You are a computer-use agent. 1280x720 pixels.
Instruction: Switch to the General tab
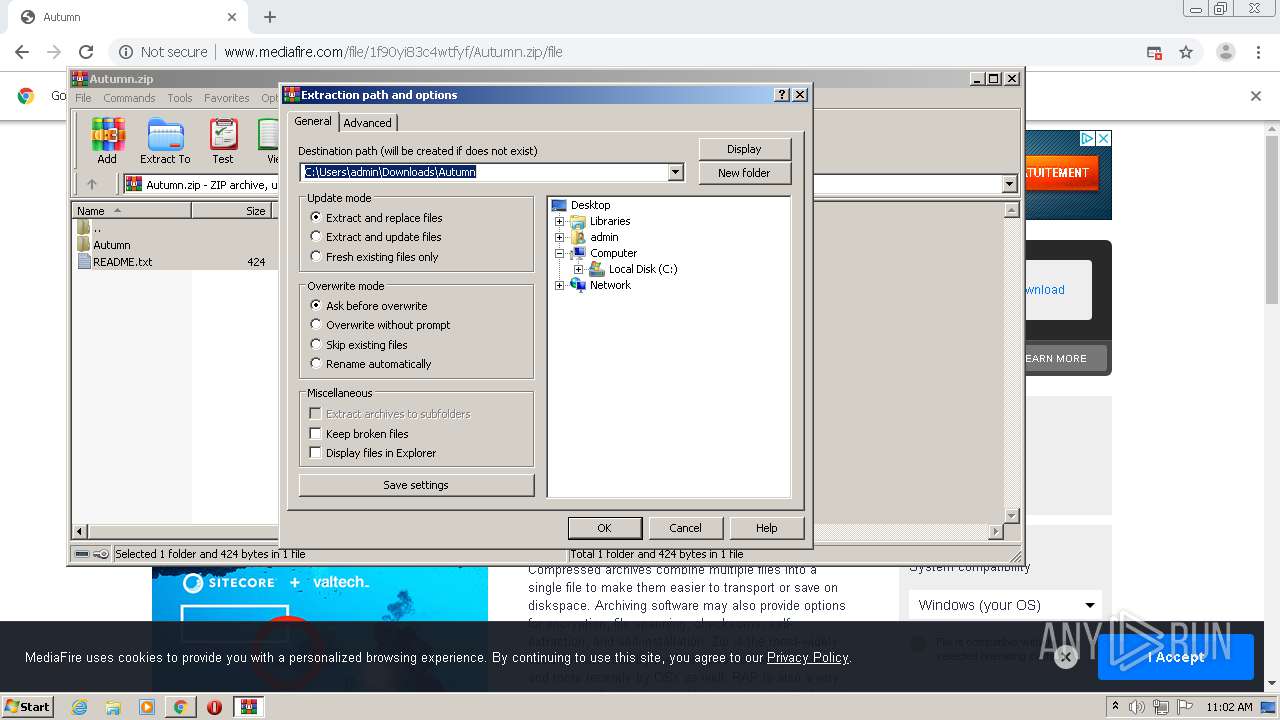click(x=313, y=121)
